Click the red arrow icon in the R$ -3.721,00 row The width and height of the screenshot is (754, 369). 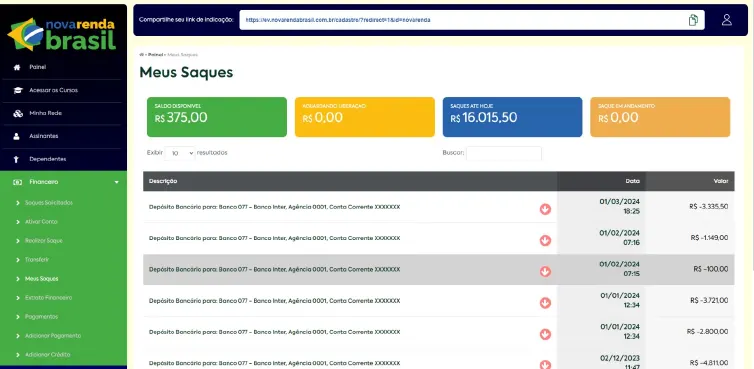(x=545, y=303)
